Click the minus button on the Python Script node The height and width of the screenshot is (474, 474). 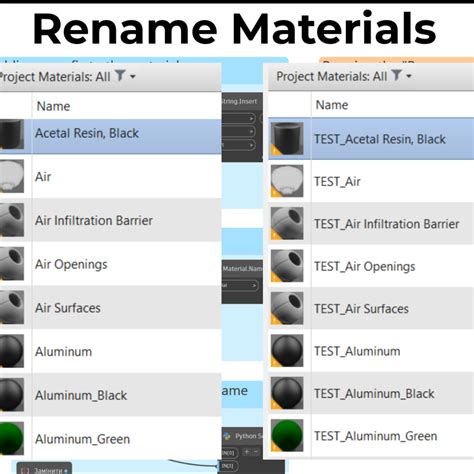pyautogui.click(x=256, y=452)
